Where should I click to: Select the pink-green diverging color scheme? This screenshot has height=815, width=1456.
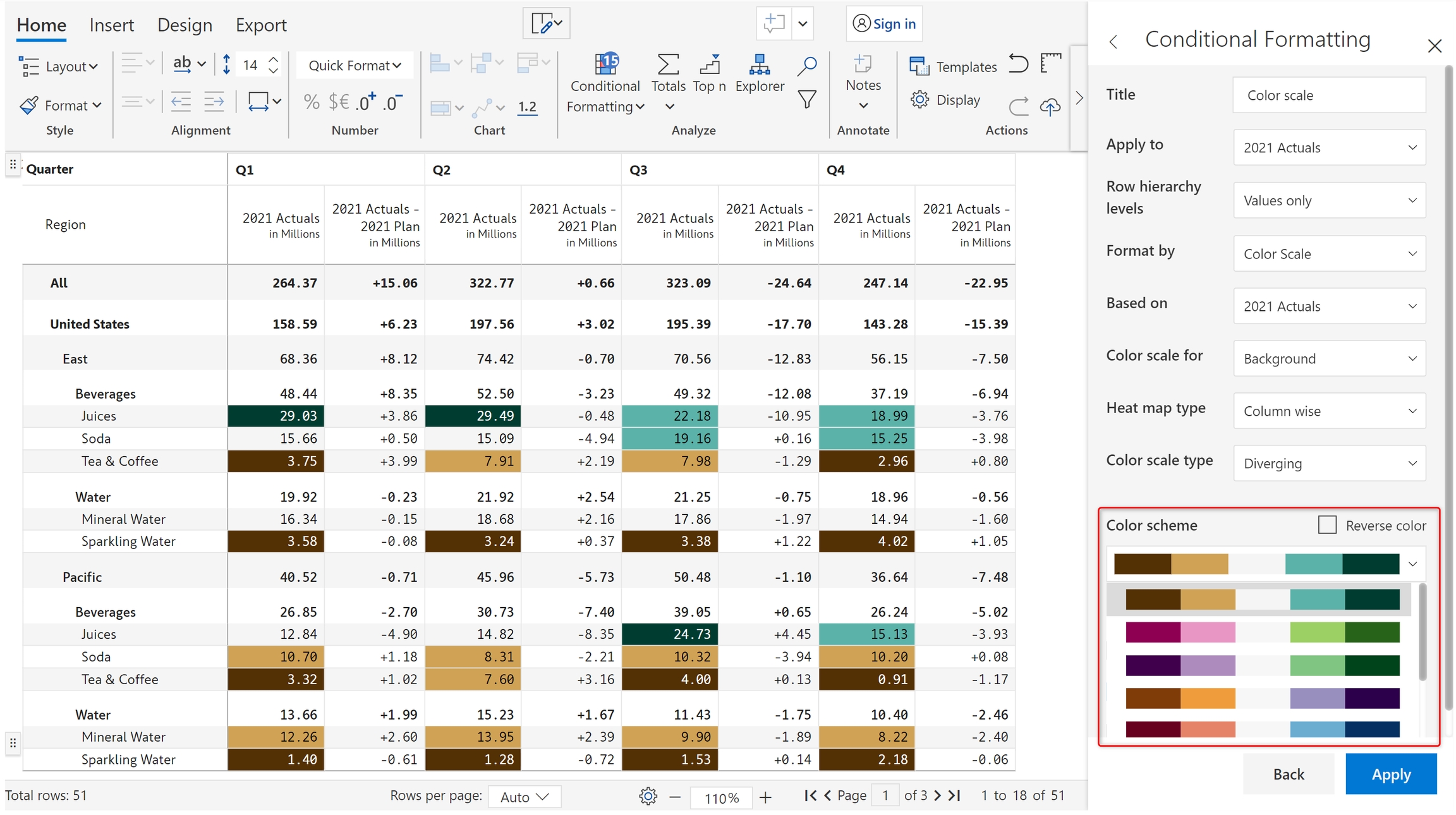coord(1262,632)
